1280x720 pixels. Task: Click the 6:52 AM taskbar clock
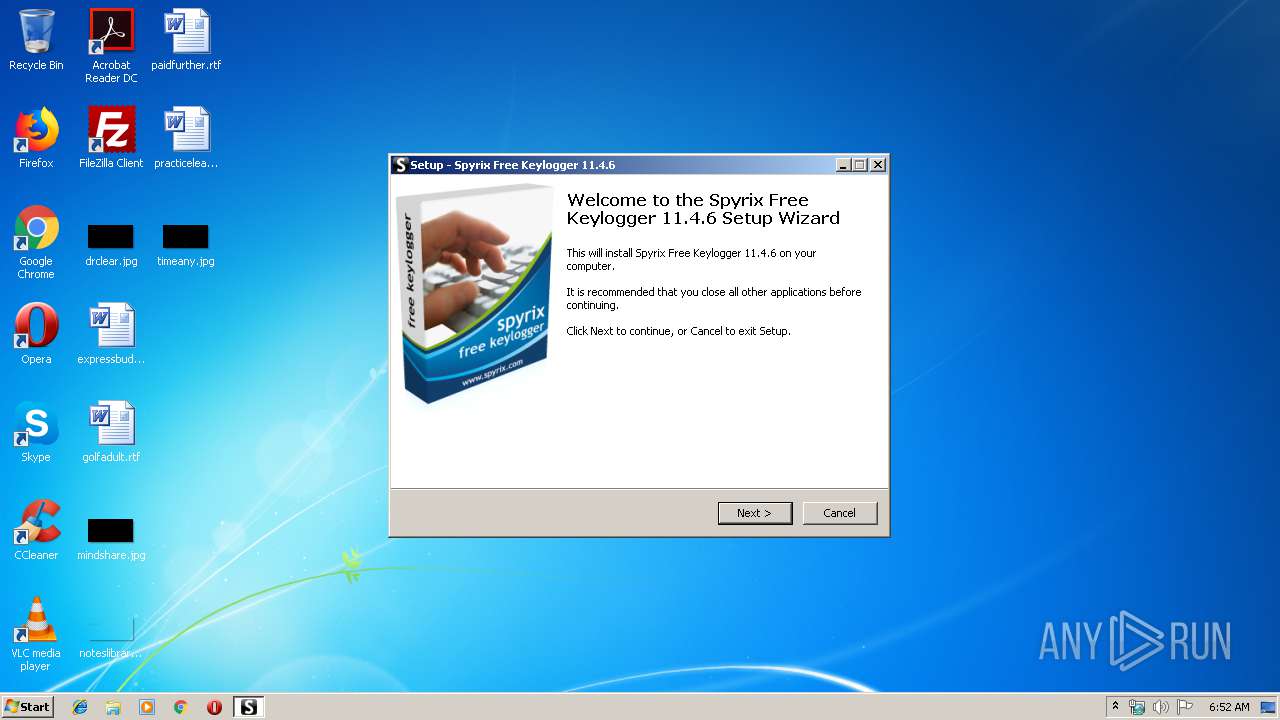tap(1229, 707)
